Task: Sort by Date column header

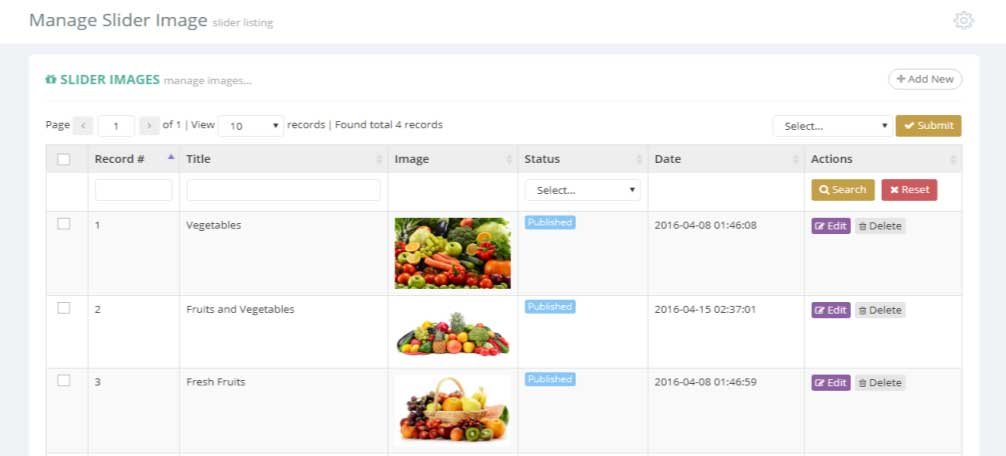Action: pyautogui.click(x=726, y=159)
